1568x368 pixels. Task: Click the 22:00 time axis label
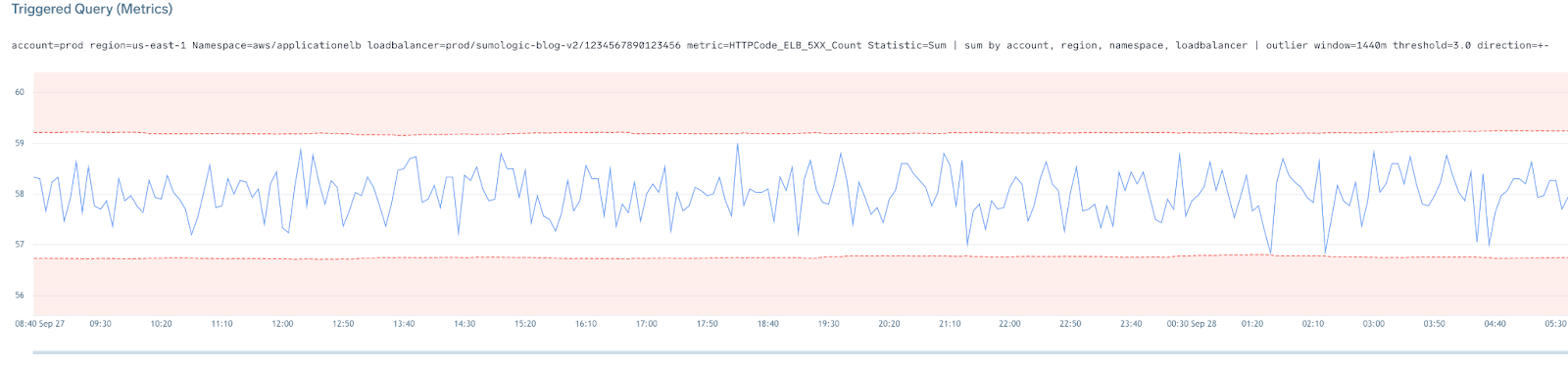pyautogui.click(x=1010, y=324)
